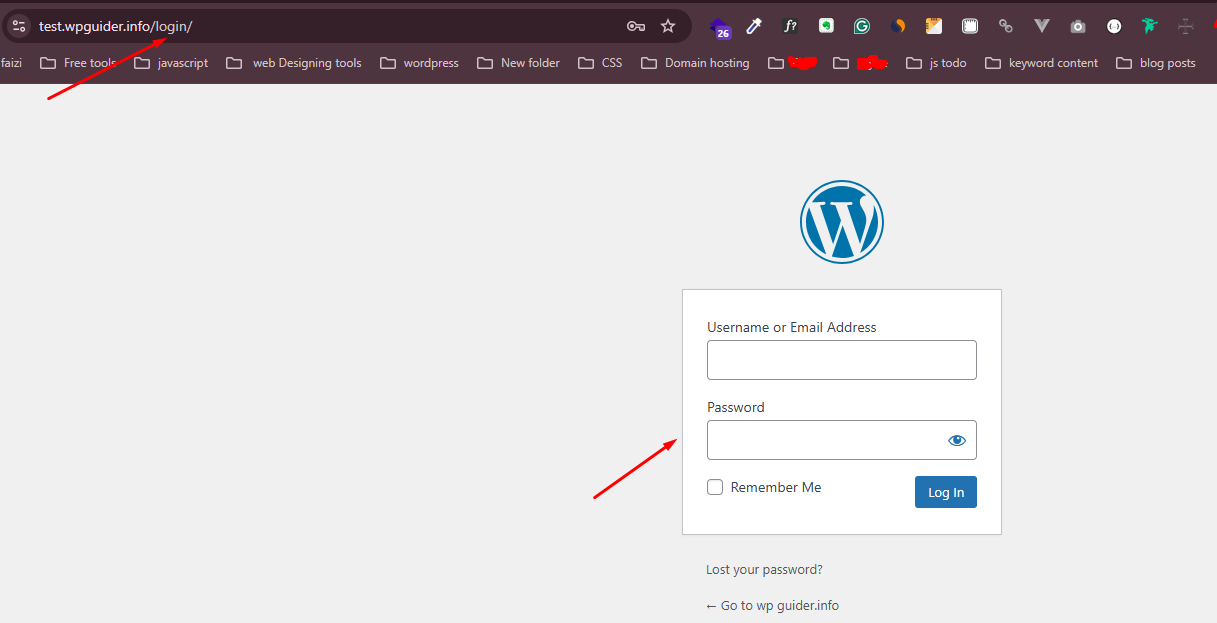Image resolution: width=1217 pixels, height=623 pixels.
Task: Click the WordPress logo above the form
Action: point(842,222)
